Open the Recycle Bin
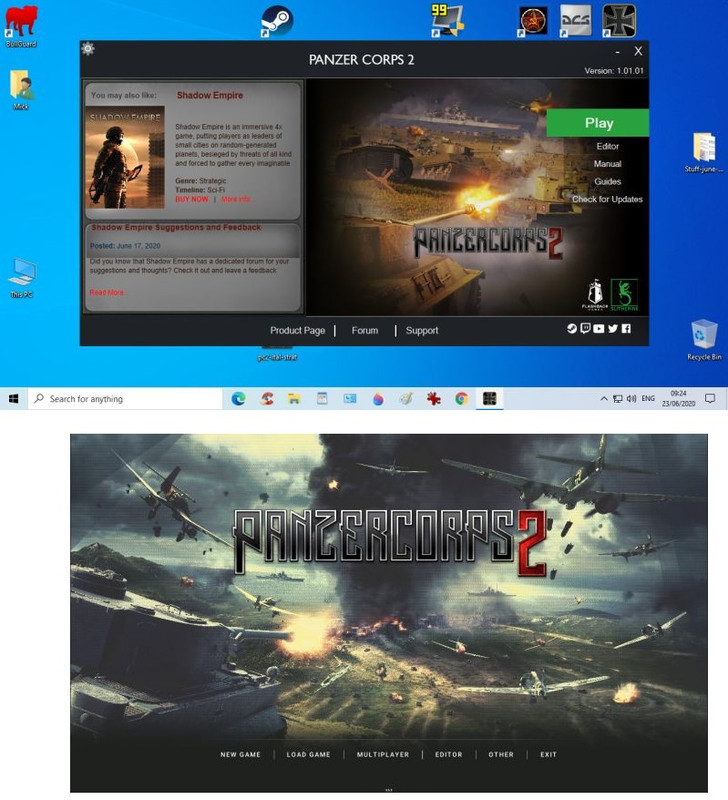Image resolution: width=728 pixels, height=800 pixels. click(x=704, y=340)
